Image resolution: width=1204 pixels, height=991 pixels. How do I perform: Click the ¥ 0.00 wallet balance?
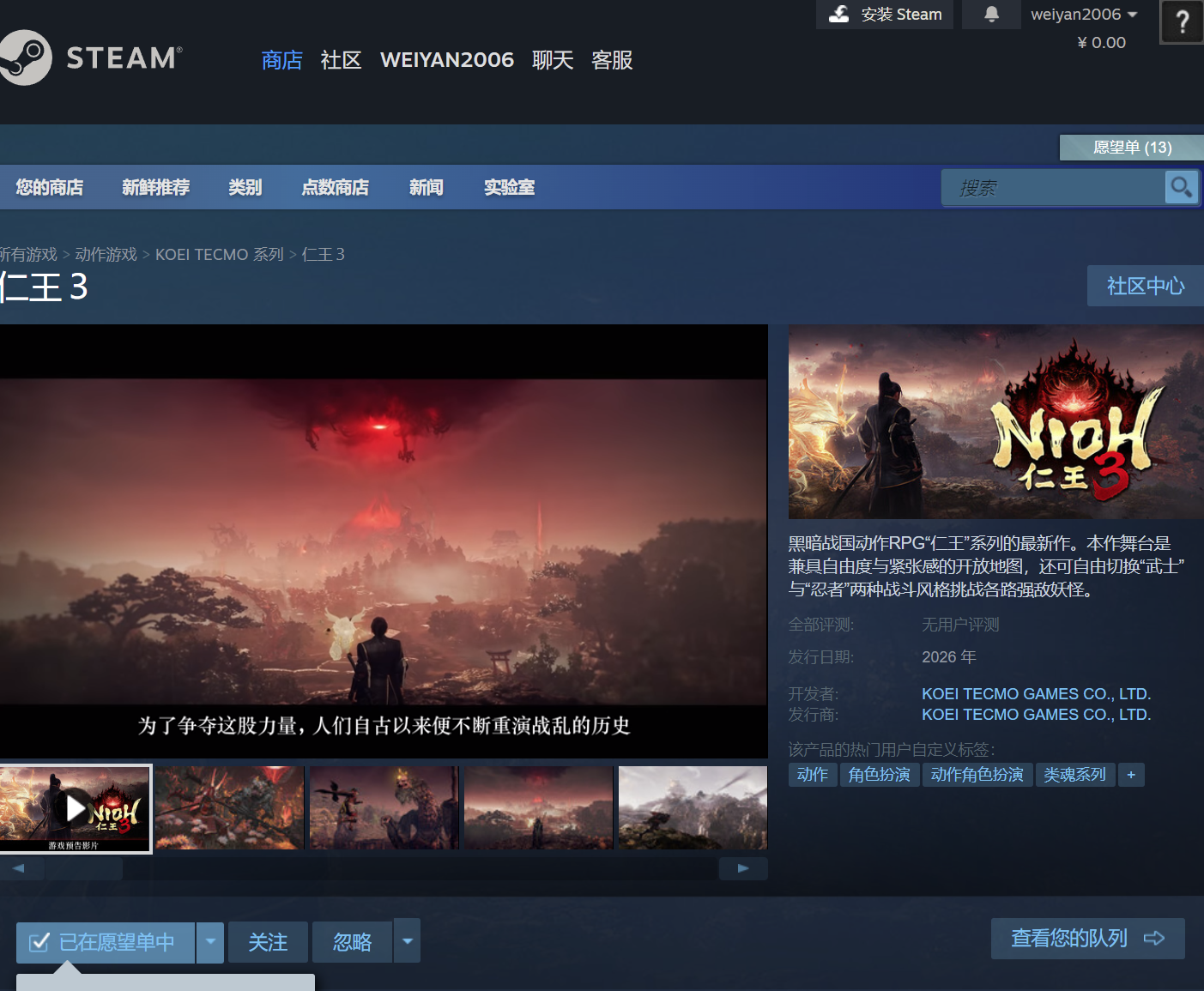(x=1102, y=42)
